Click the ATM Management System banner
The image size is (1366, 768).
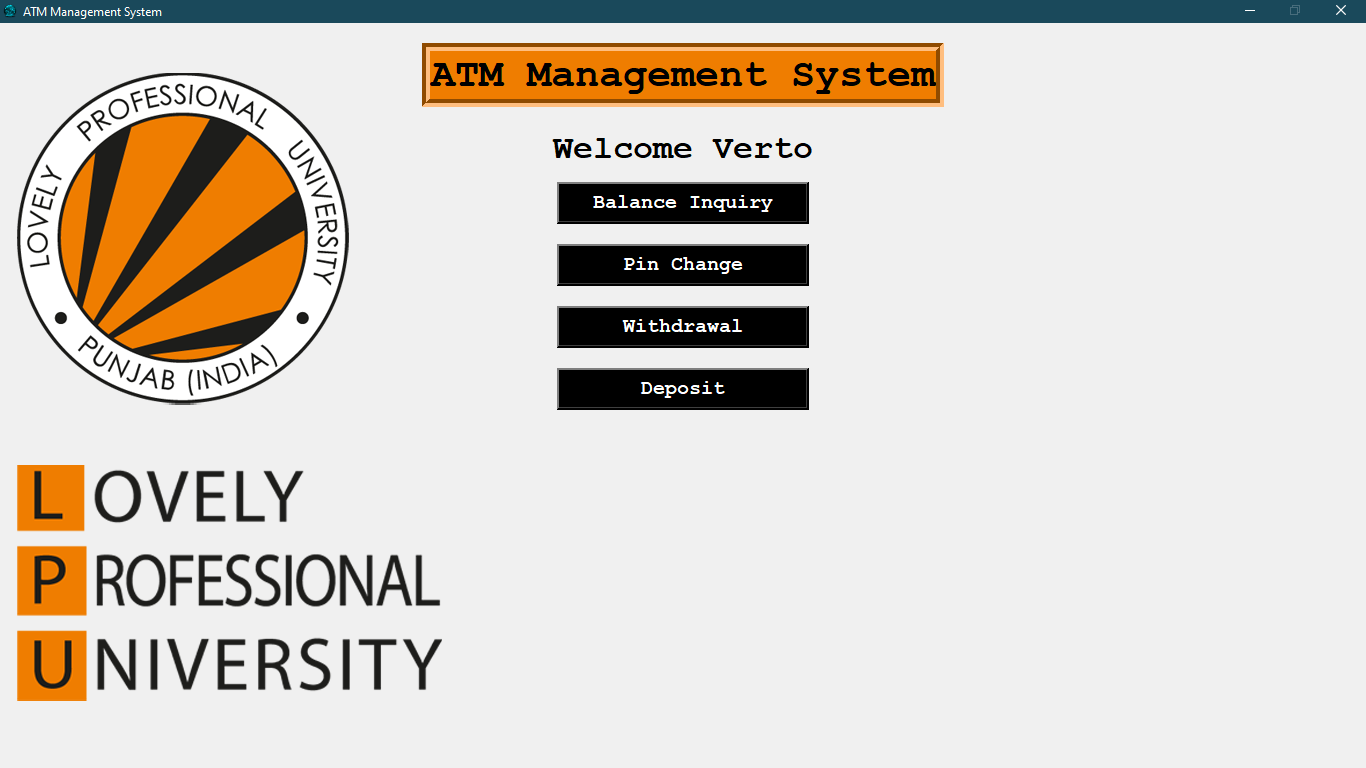[x=683, y=74]
